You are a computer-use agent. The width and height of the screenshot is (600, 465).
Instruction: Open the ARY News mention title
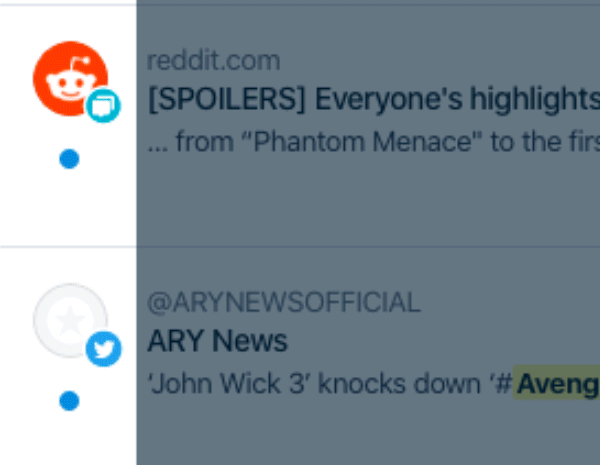(217, 341)
